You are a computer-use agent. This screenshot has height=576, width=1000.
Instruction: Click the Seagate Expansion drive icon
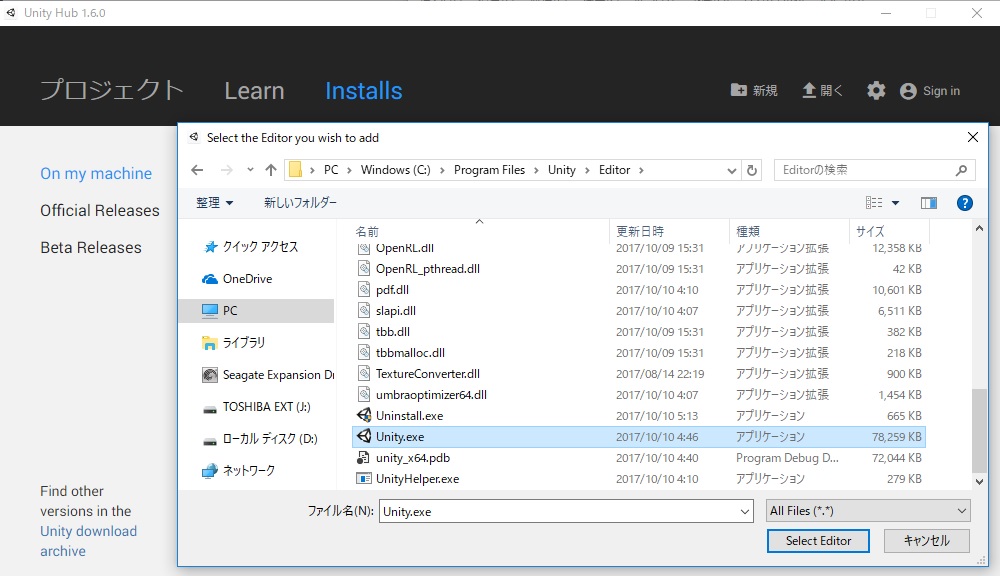tap(209, 375)
